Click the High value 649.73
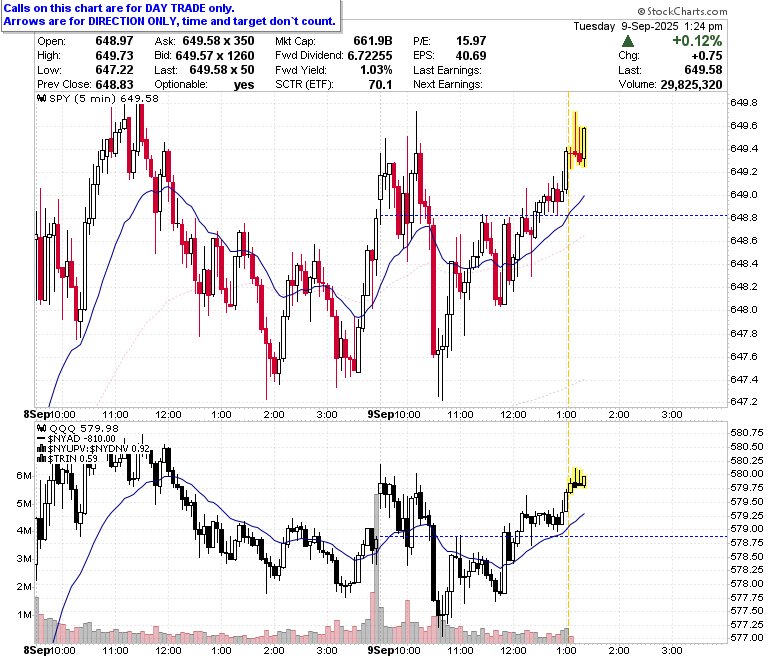Screen dimensions: 780x659 click(x=114, y=55)
